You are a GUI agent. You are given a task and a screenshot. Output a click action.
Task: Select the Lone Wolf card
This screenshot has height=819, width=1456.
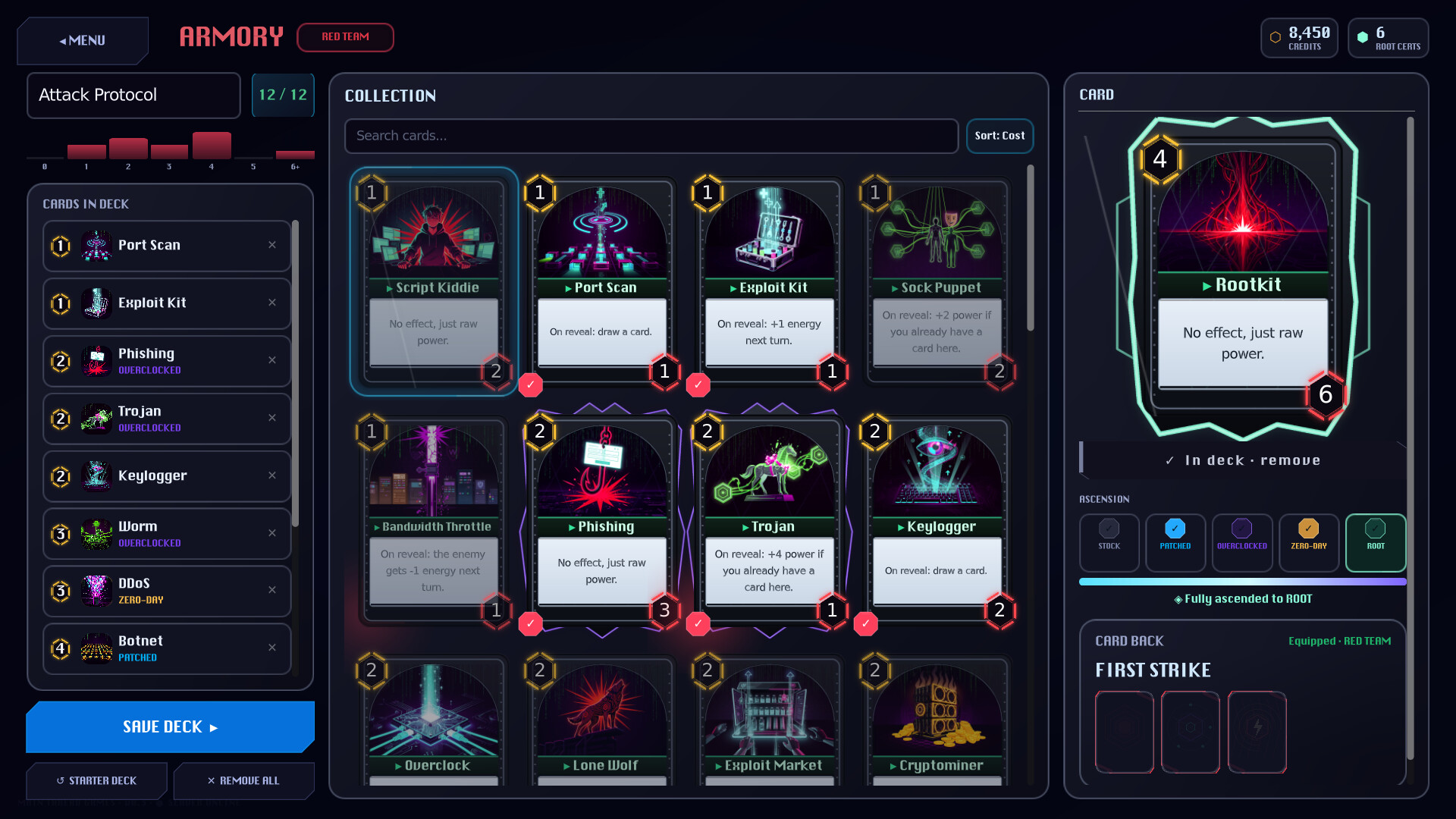[x=602, y=720]
